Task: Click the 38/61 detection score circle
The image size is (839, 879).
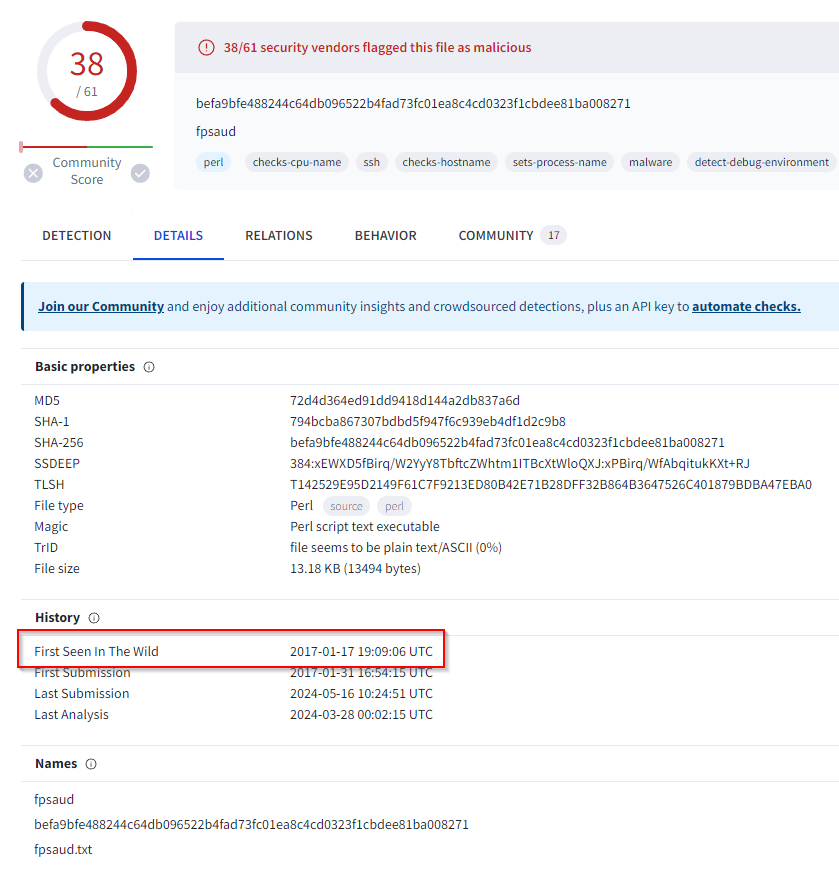Action: pyautogui.click(x=87, y=72)
